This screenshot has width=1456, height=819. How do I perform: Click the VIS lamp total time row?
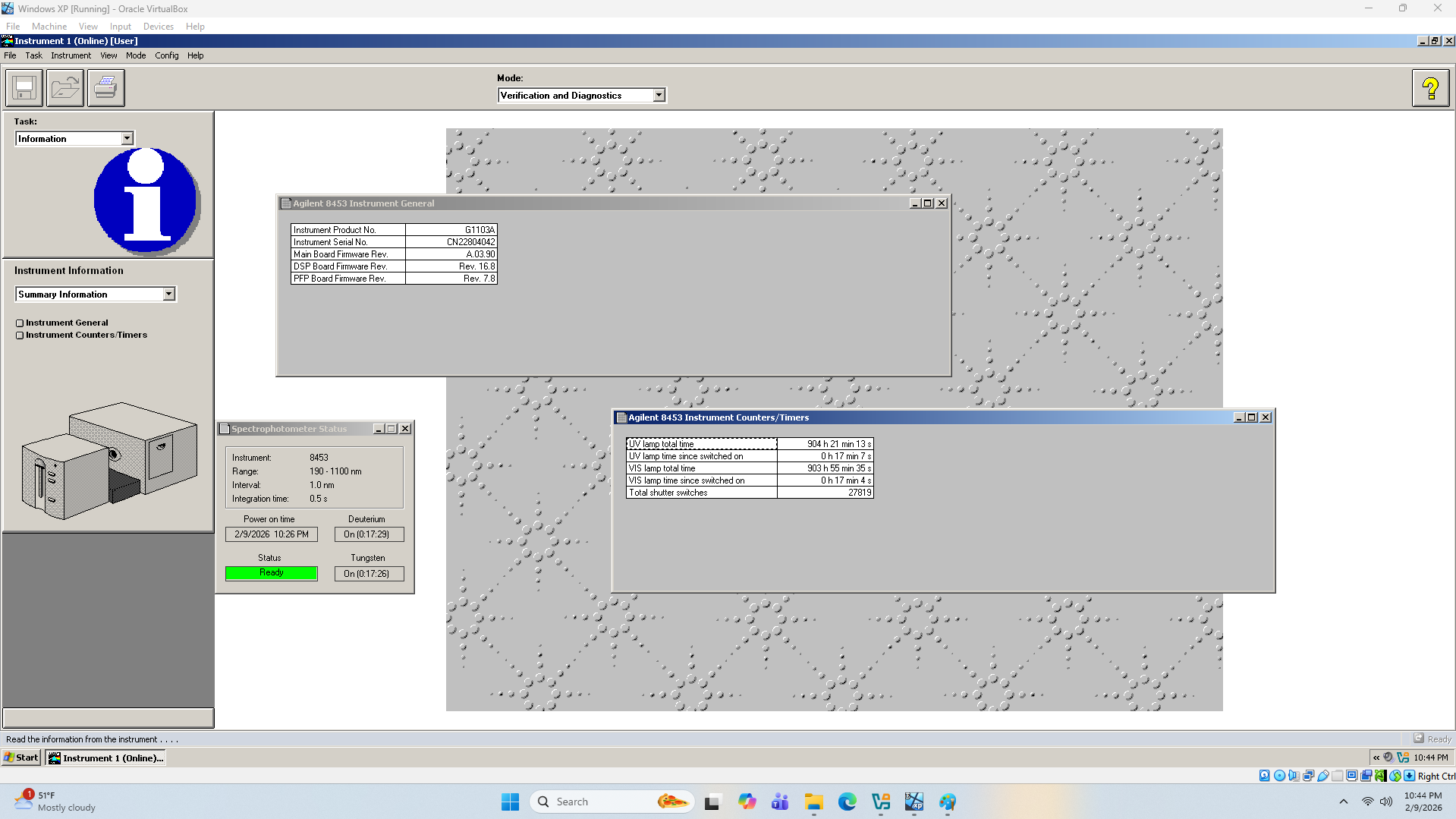point(750,468)
